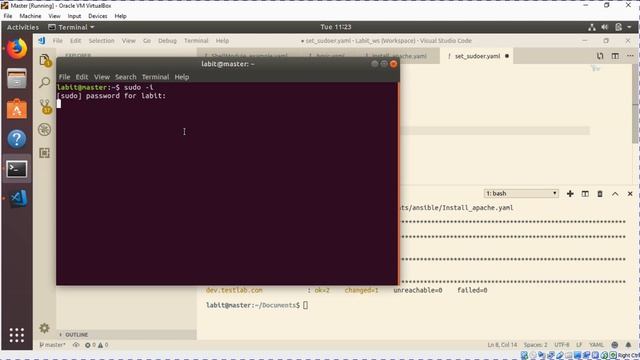
Task: Open git branch master in status bar
Action: pos(52,345)
